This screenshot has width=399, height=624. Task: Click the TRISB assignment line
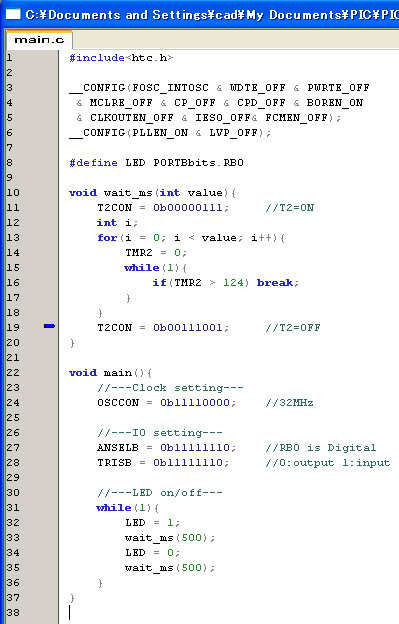(163, 463)
